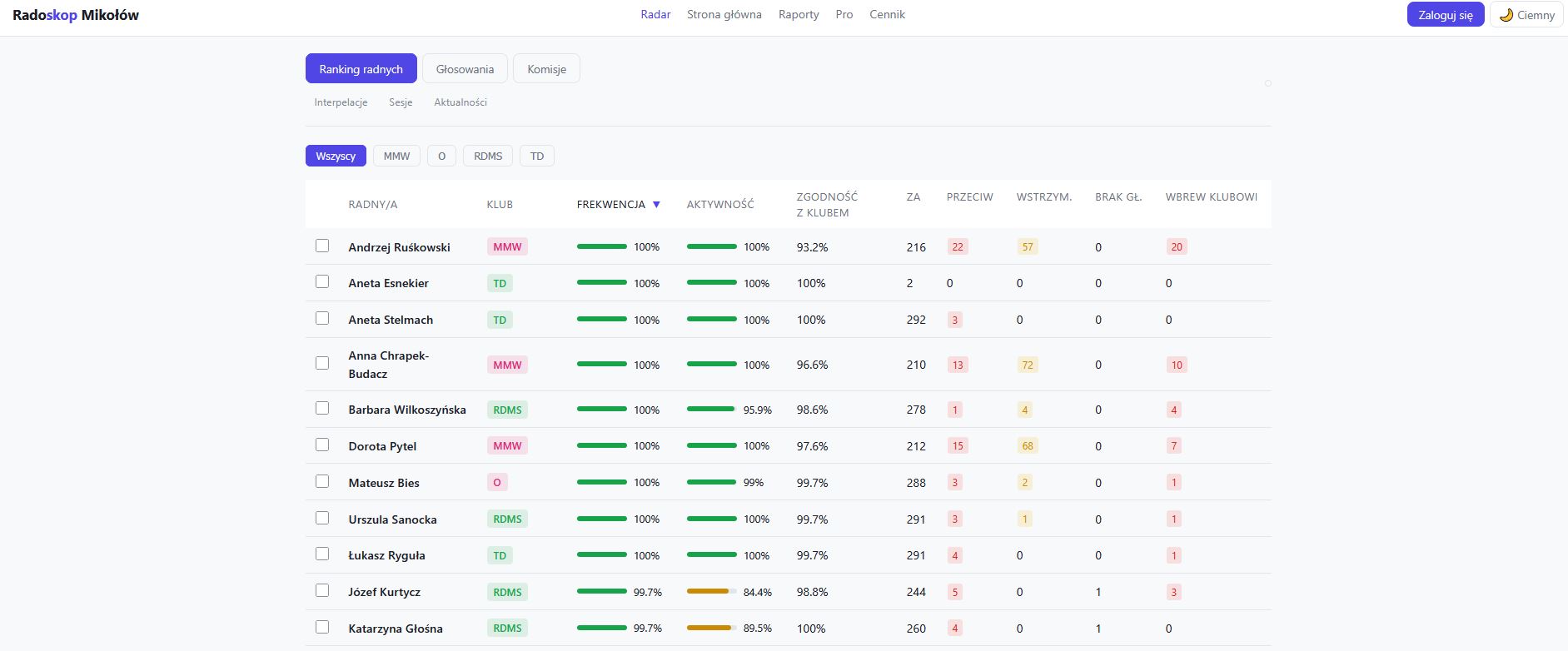1568x651 pixels.
Task: Open the Cennik link in navigation
Action: click(887, 14)
